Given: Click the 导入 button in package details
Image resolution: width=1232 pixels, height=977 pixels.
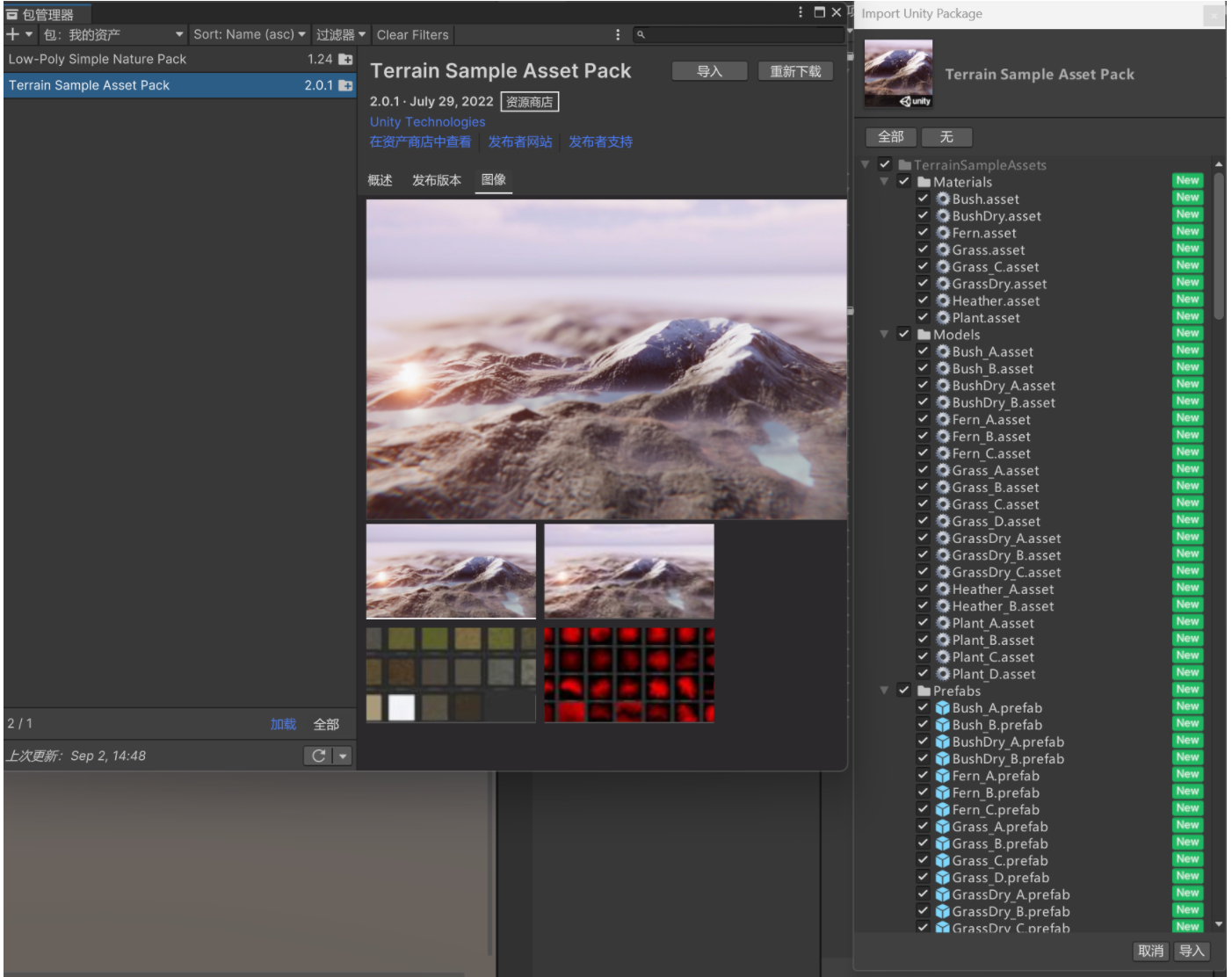Looking at the screenshot, I should (709, 71).
